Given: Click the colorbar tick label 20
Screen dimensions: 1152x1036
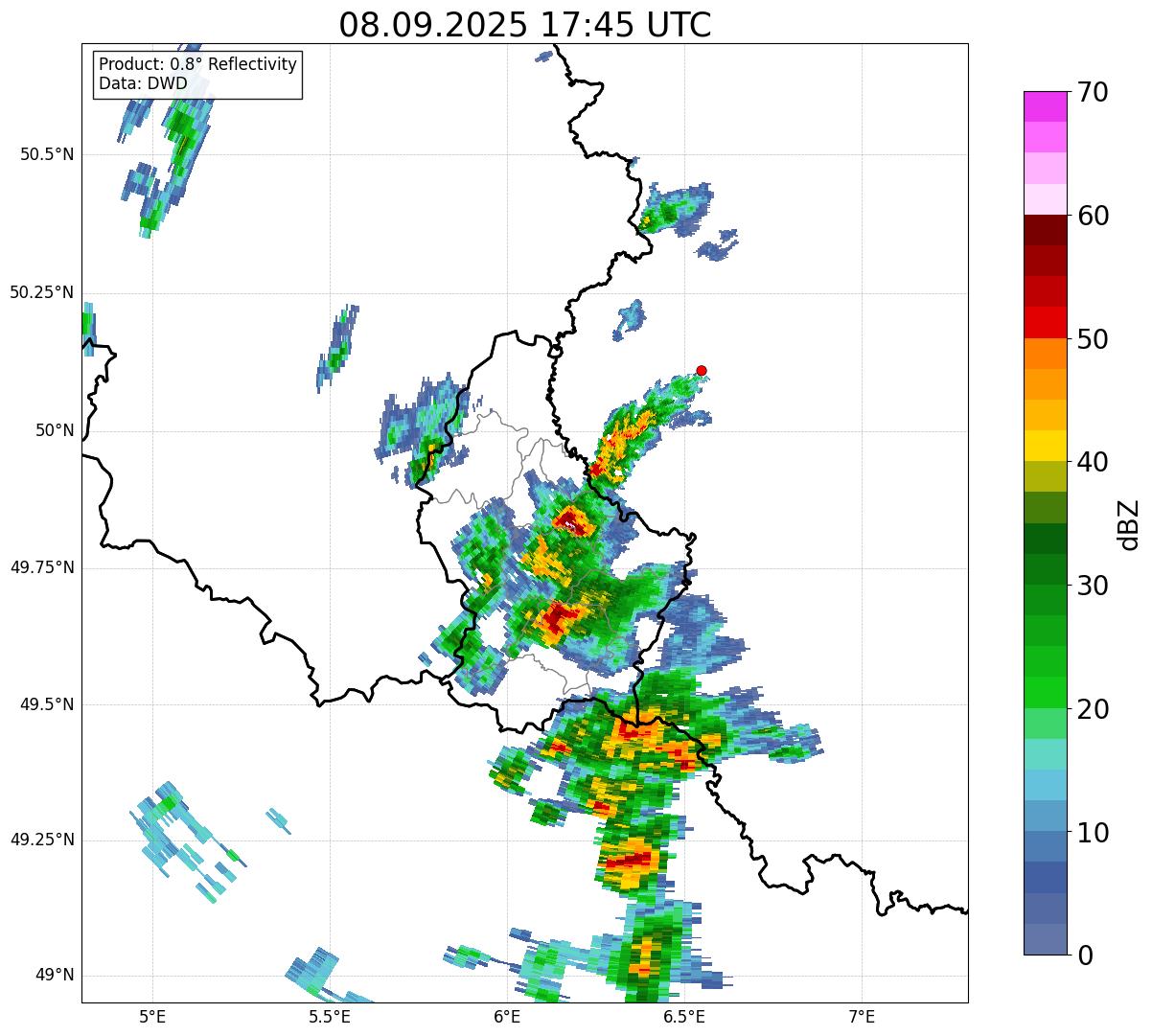Looking at the screenshot, I should pos(1093,709).
